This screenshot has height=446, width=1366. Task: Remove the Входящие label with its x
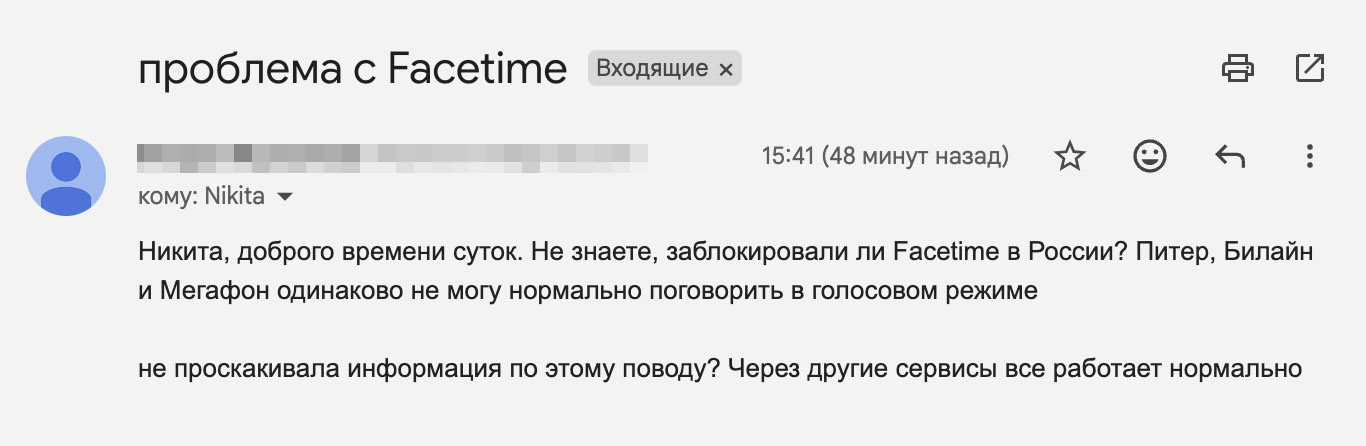click(x=726, y=69)
